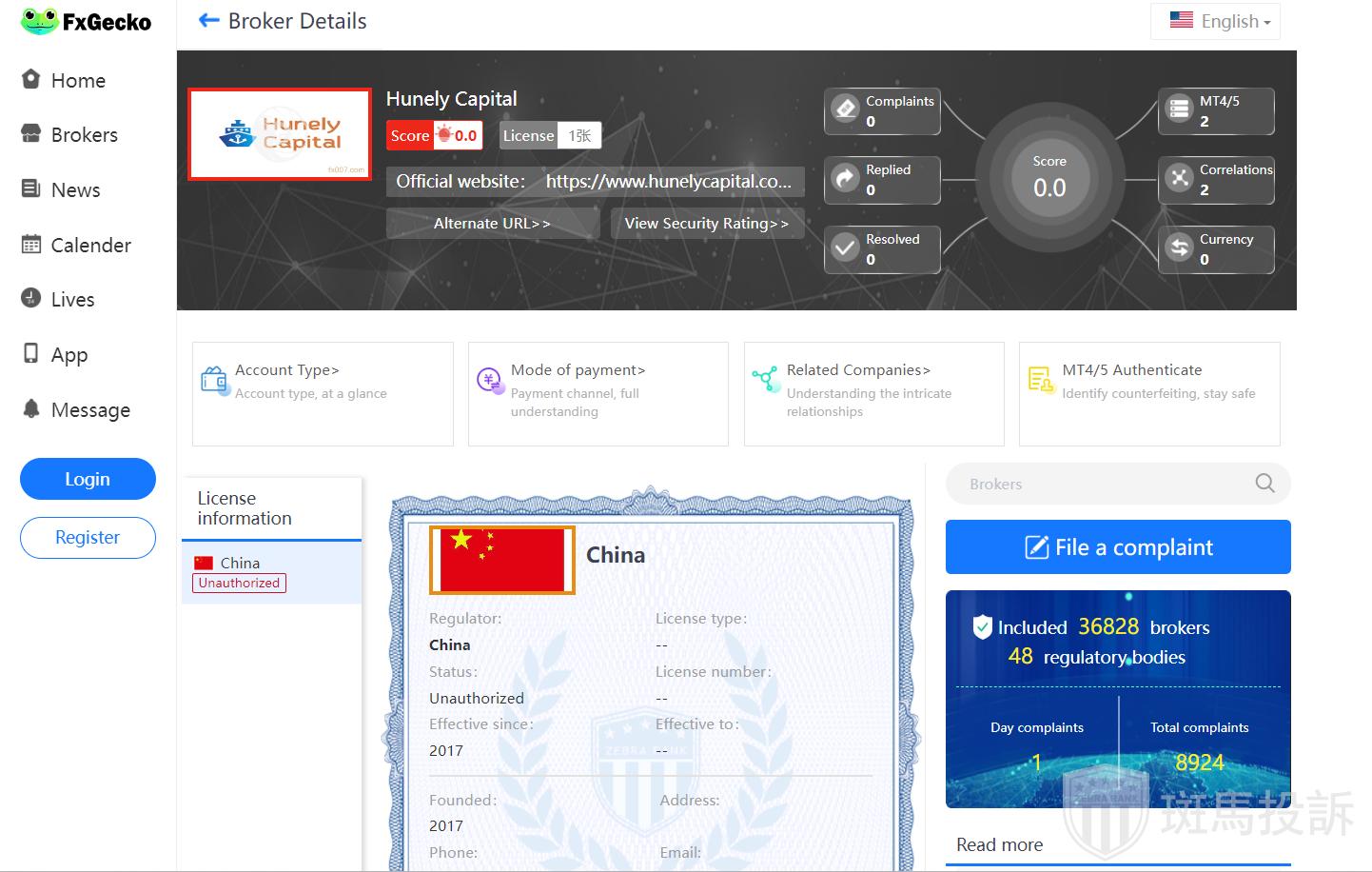The width and height of the screenshot is (1372, 872).
Task: Click the back arrow beside Broker Details
Action: pos(208,21)
